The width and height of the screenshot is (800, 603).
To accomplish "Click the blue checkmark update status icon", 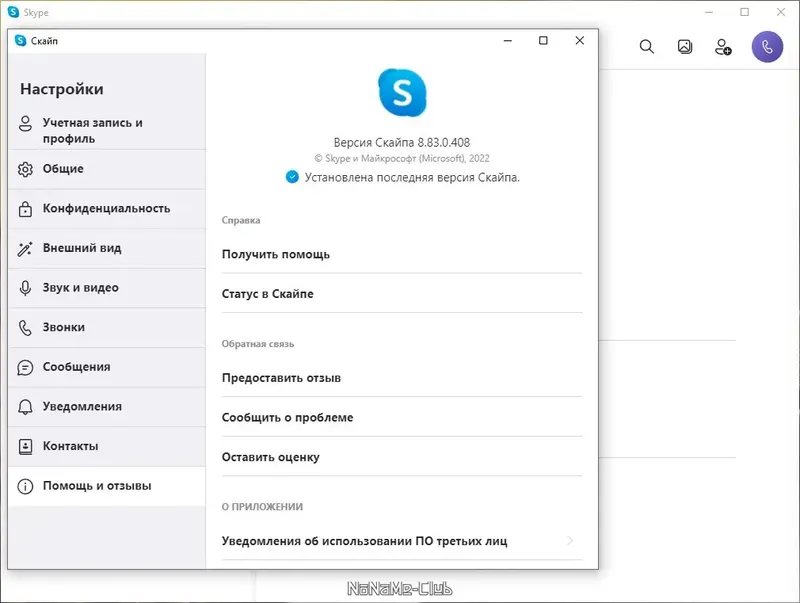I will coord(292,177).
